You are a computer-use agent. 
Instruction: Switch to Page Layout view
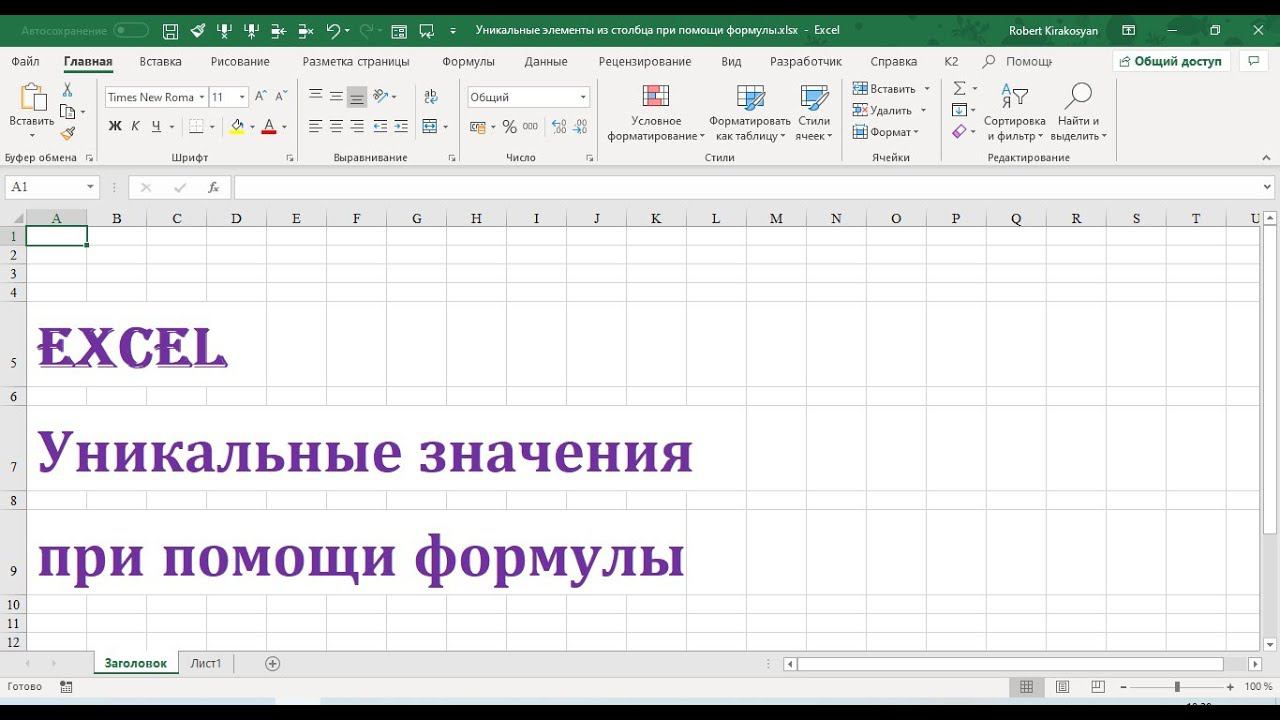coord(1062,687)
